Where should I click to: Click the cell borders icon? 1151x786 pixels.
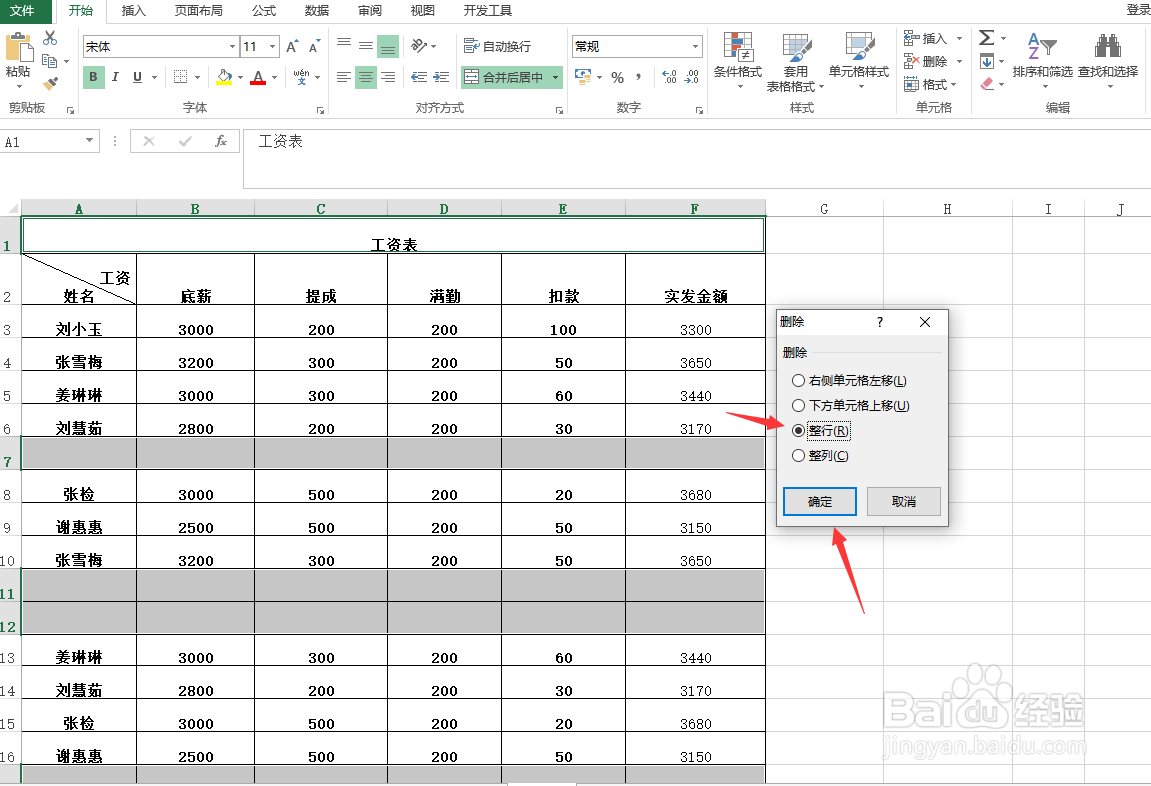180,76
